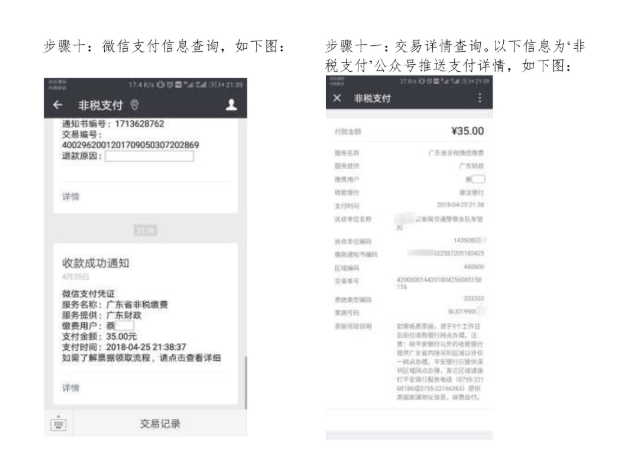
Task: Open 详情 link under 收款成功通知 card
Action: pos(70,388)
